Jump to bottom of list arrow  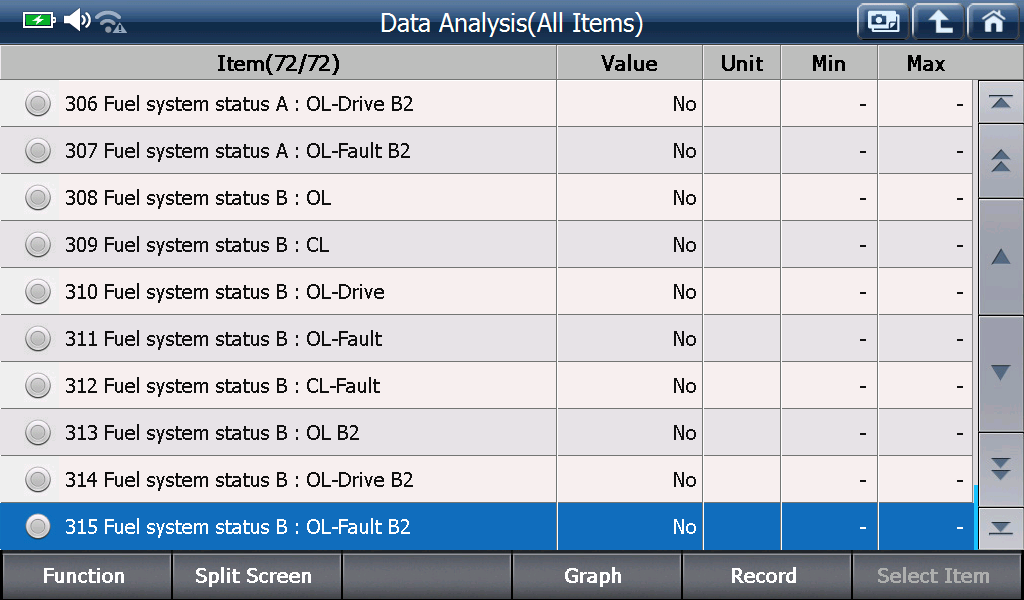point(1000,528)
